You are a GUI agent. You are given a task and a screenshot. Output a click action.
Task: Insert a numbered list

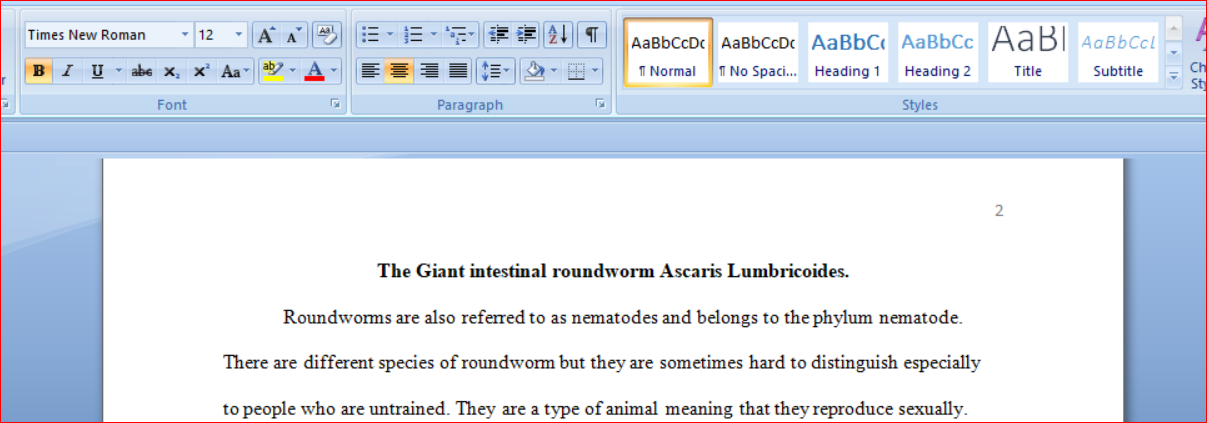pyautogui.click(x=413, y=35)
